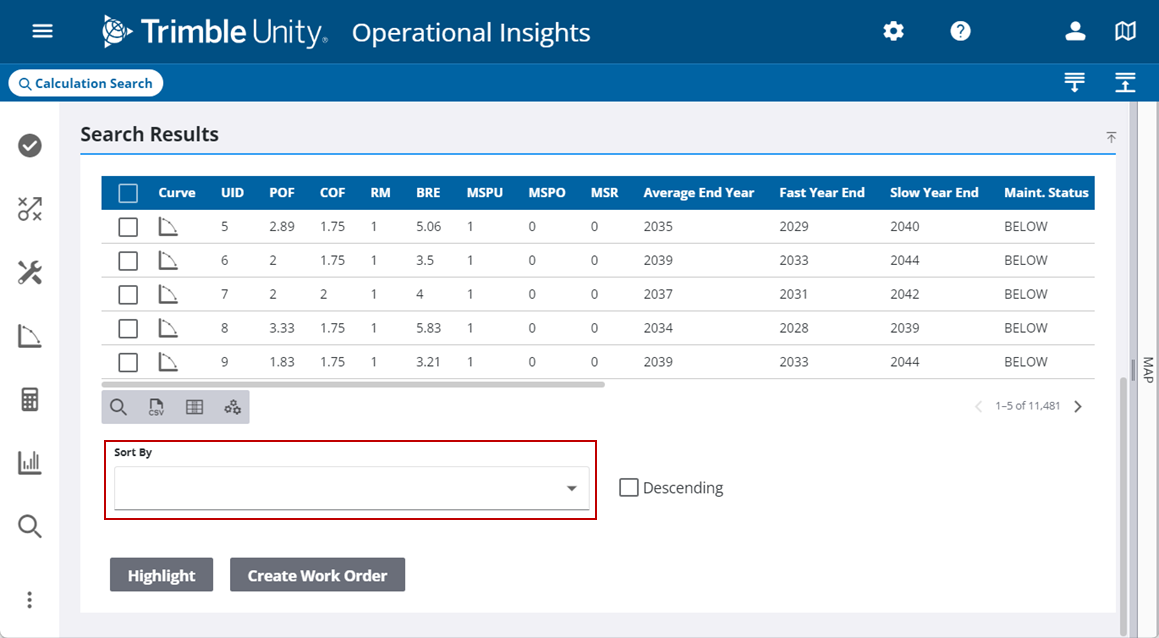
Task: View the curve icon for UID 7
Action: [x=168, y=294]
